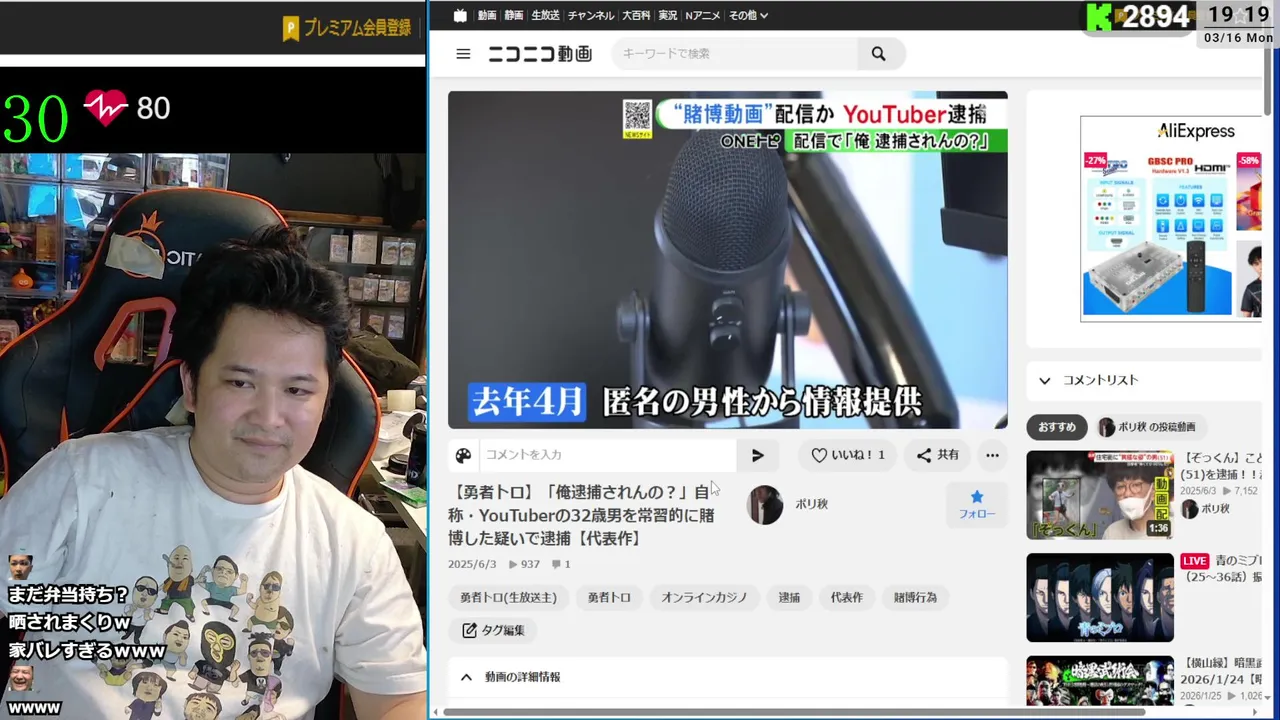This screenshot has width=1280, height=720.
Task: Select the 賭博行為 tag
Action: coord(915,597)
